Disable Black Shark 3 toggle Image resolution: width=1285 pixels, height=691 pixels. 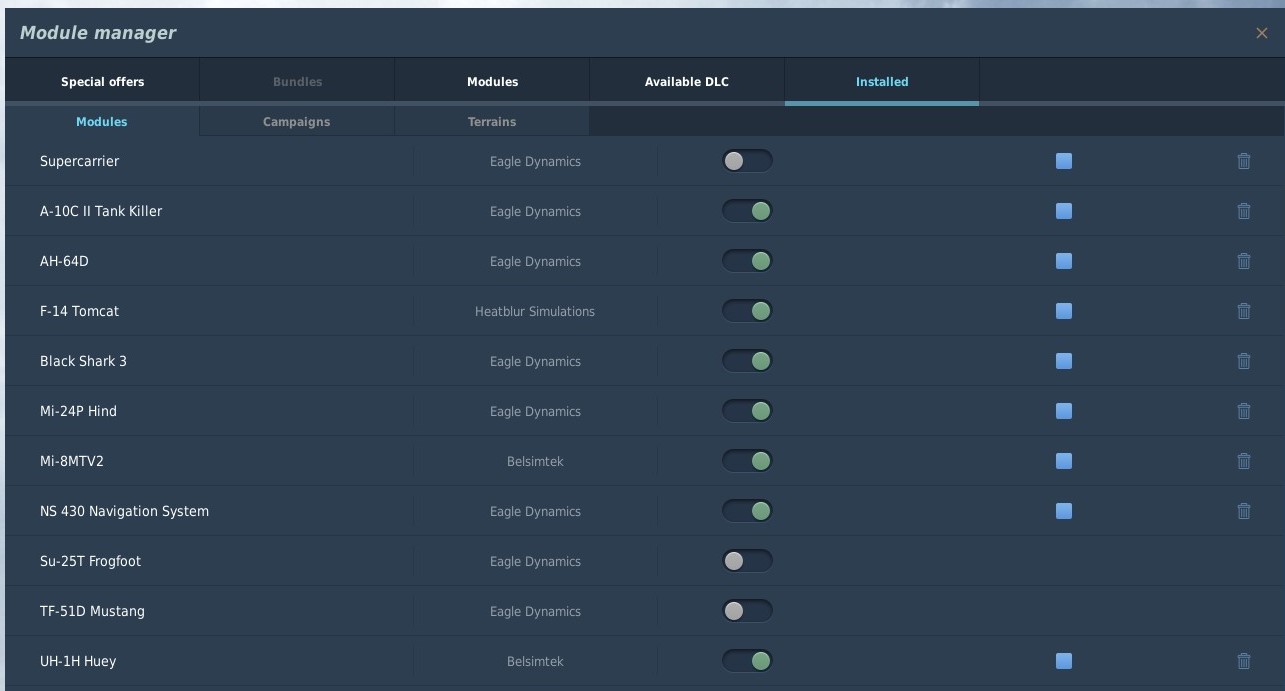(747, 361)
